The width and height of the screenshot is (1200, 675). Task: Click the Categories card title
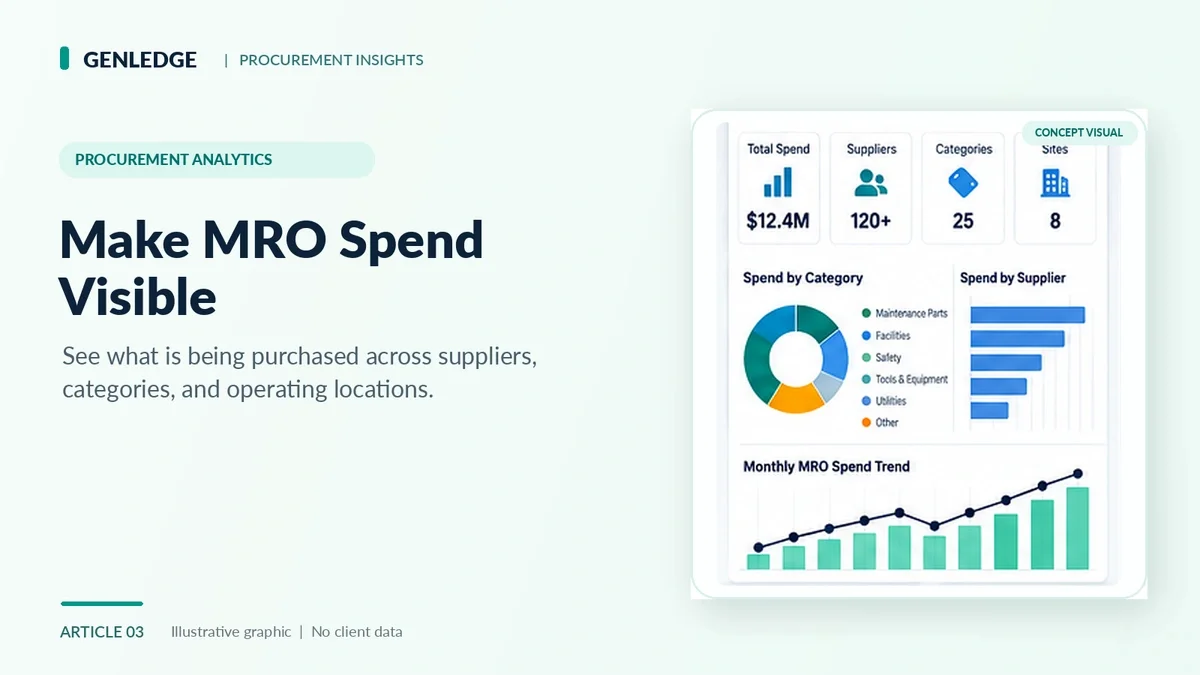coord(964,149)
